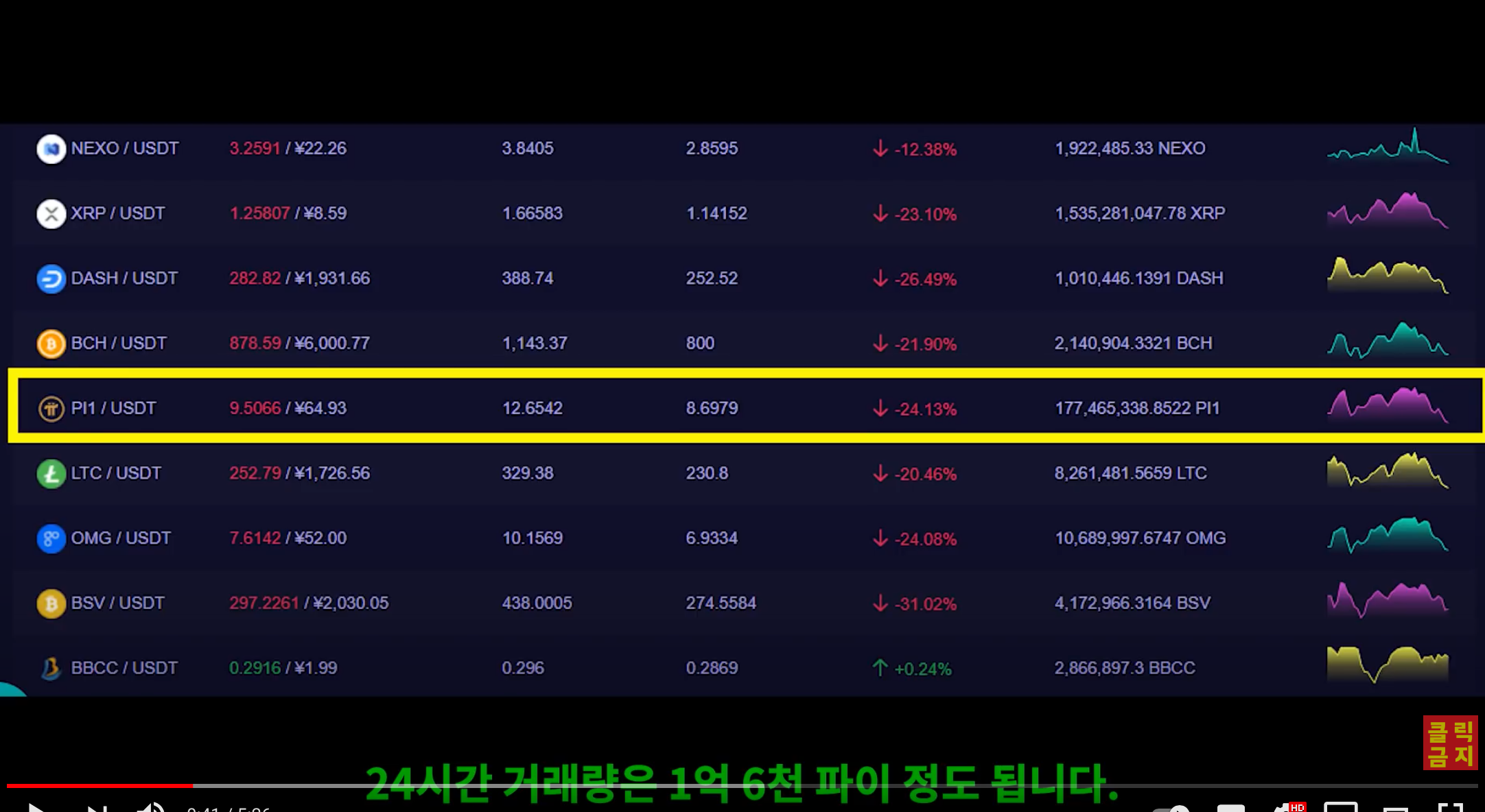
Task: Open the PI1 row sparkline chart
Action: pyautogui.click(x=1388, y=405)
